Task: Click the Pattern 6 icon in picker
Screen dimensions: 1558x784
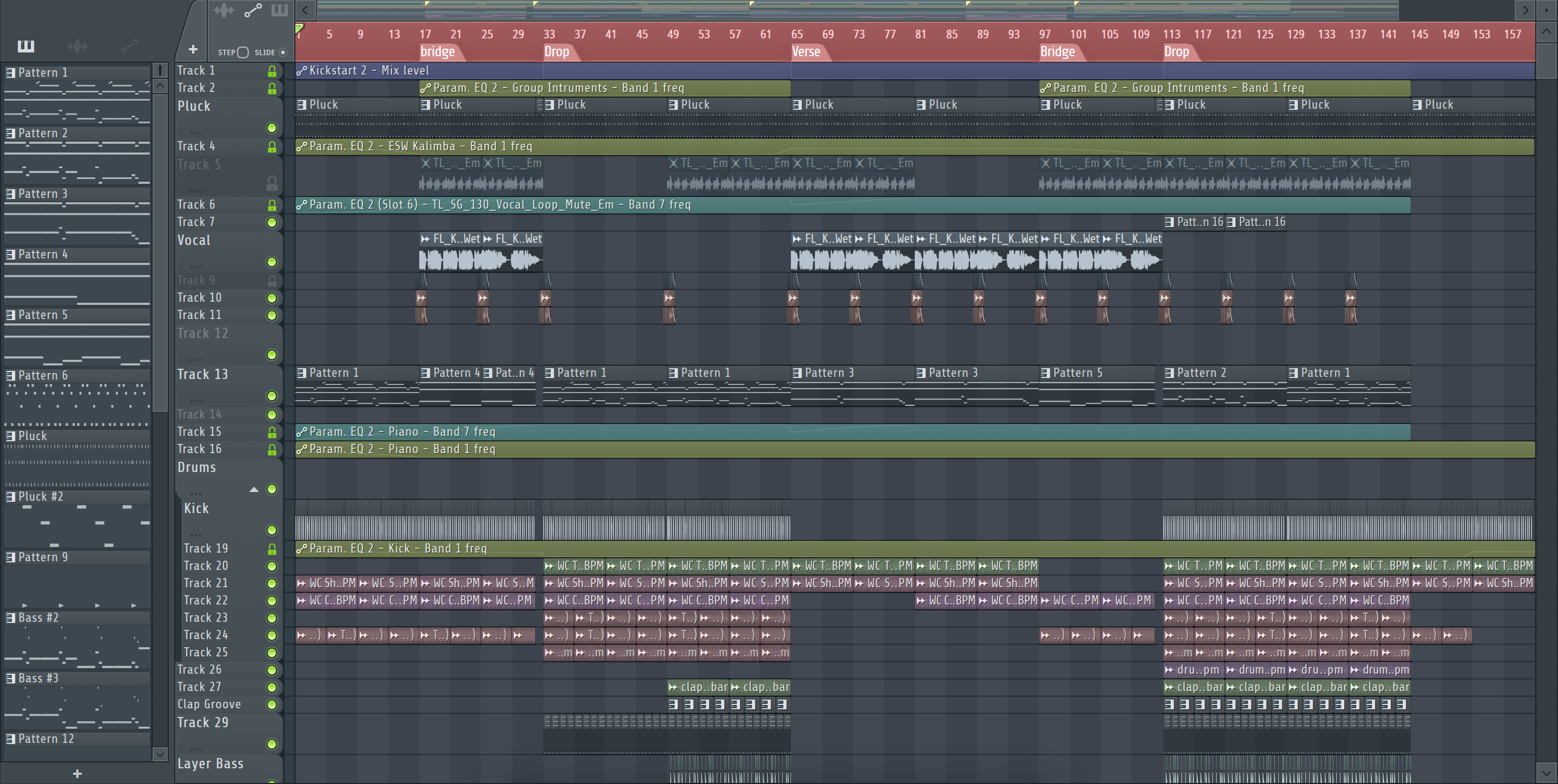Action: [x=10, y=375]
